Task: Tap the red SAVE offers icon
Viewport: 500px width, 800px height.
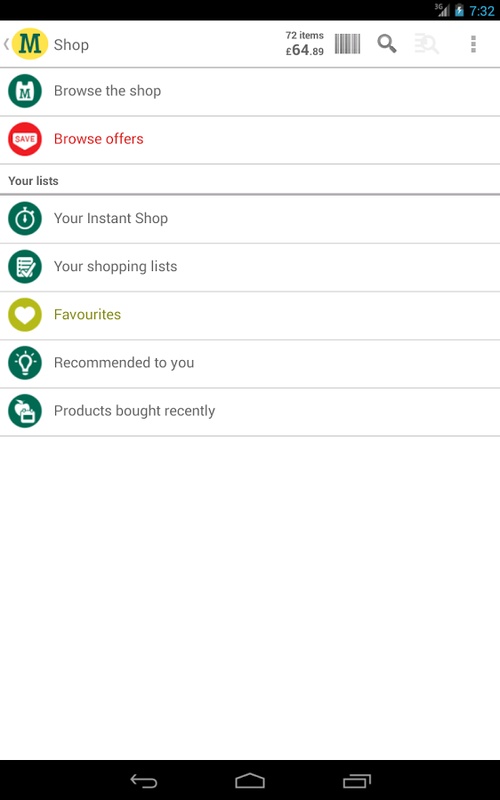Action: 24,139
